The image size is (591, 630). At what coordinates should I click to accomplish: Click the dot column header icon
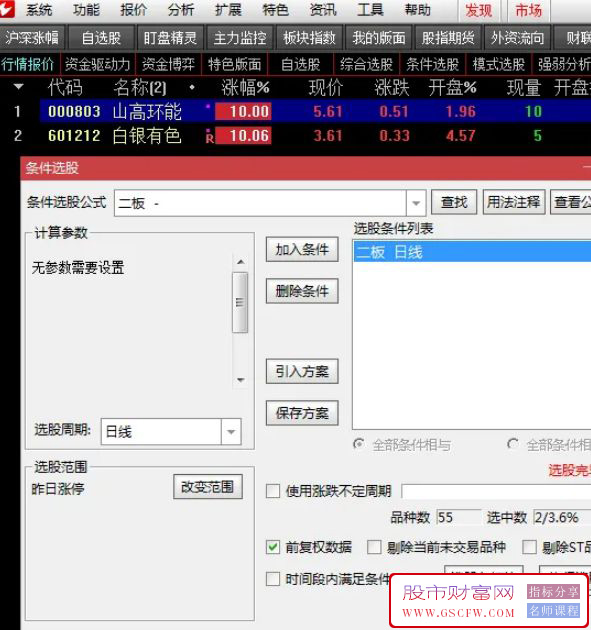[192, 87]
